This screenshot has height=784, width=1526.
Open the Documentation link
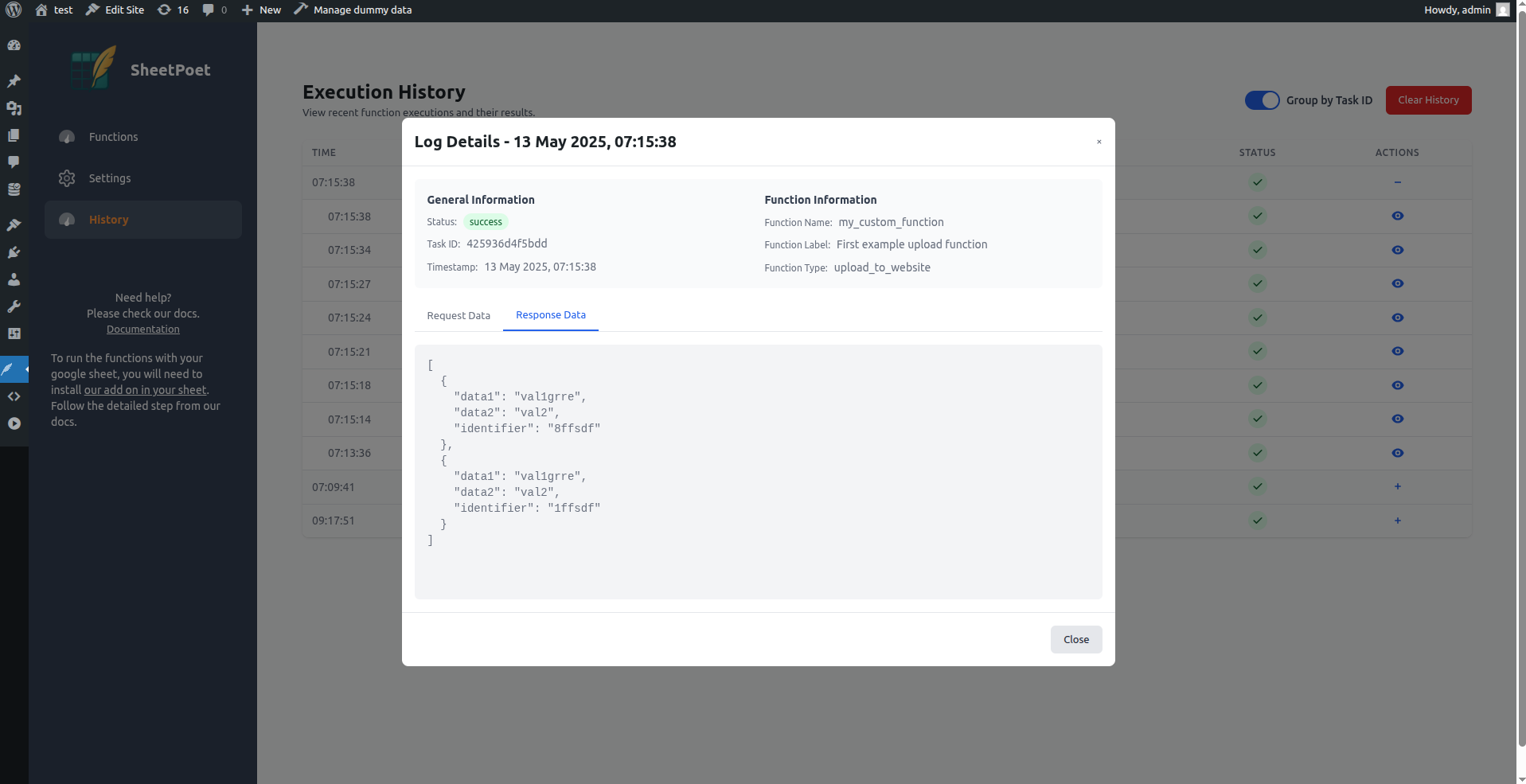tap(143, 330)
